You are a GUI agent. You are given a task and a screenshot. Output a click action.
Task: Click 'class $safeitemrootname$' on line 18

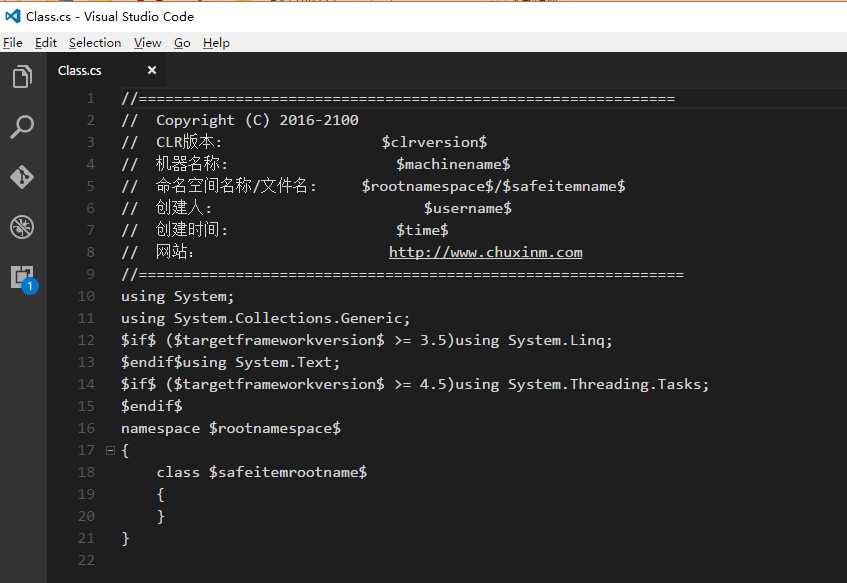click(261, 472)
